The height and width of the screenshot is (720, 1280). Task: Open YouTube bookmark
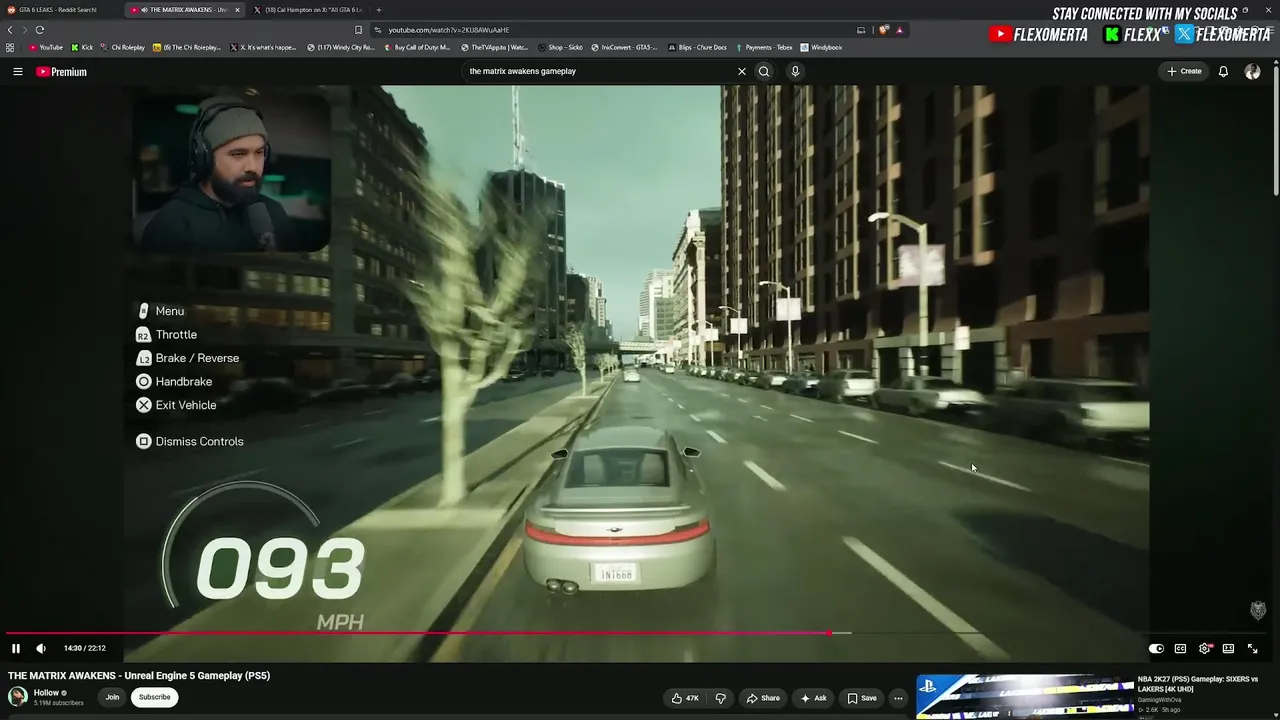(x=46, y=47)
